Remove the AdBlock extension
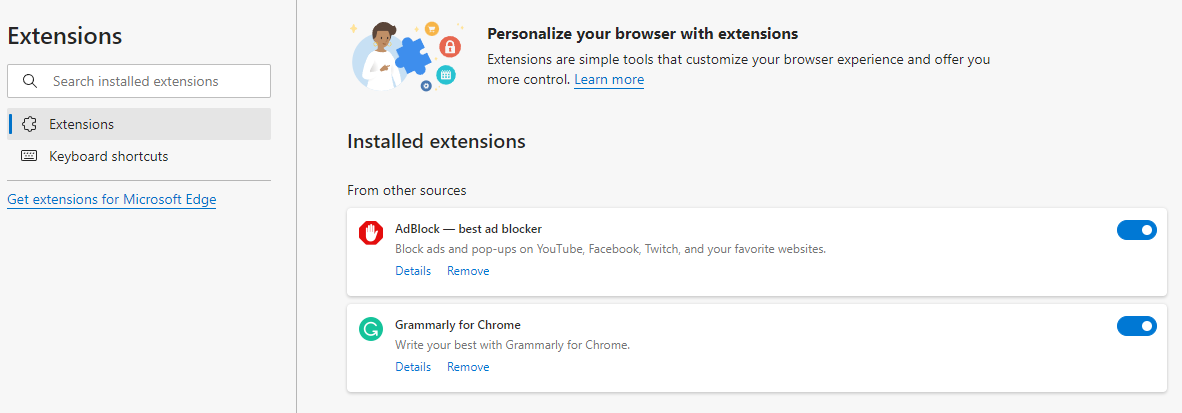Viewport: 1182px width, 413px height. tap(468, 271)
